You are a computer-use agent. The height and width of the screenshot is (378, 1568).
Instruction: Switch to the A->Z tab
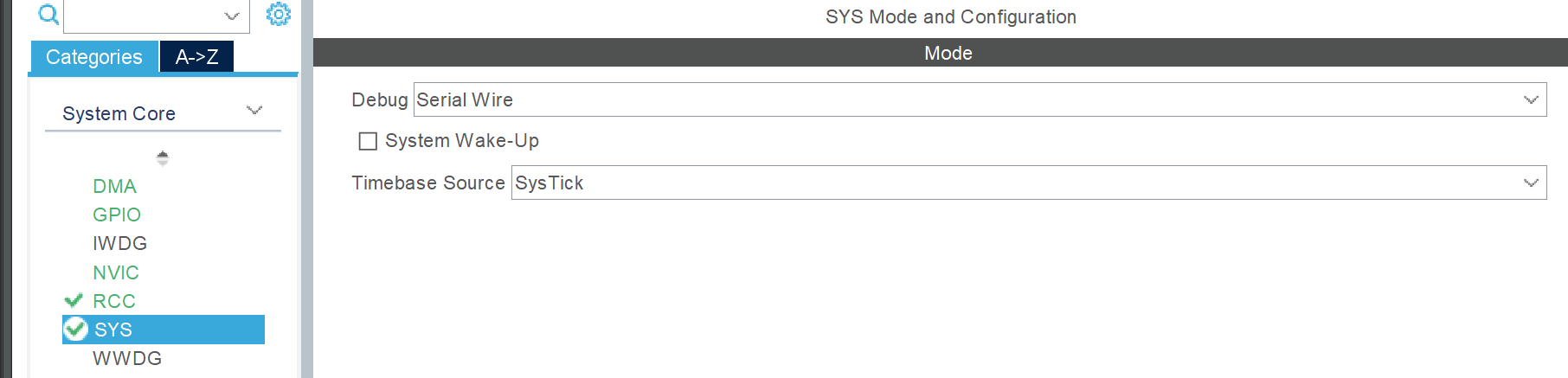click(196, 57)
